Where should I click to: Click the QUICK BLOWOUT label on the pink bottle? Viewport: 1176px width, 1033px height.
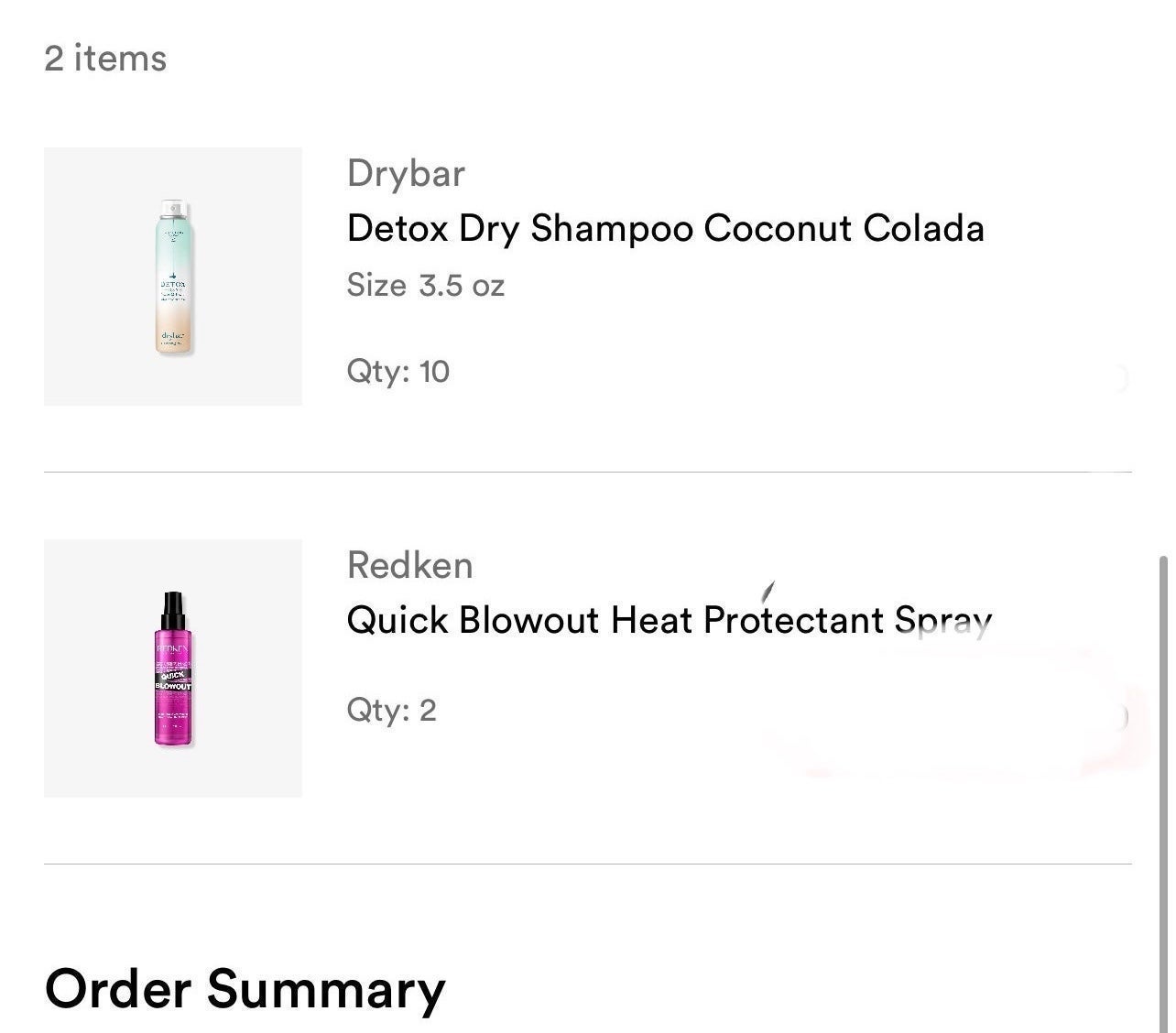coord(173,680)
